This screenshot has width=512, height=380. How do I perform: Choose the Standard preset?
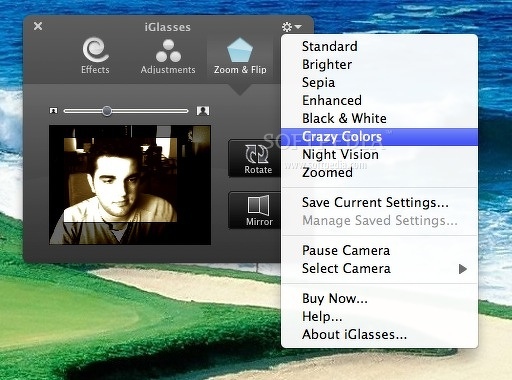click(379, 46)
